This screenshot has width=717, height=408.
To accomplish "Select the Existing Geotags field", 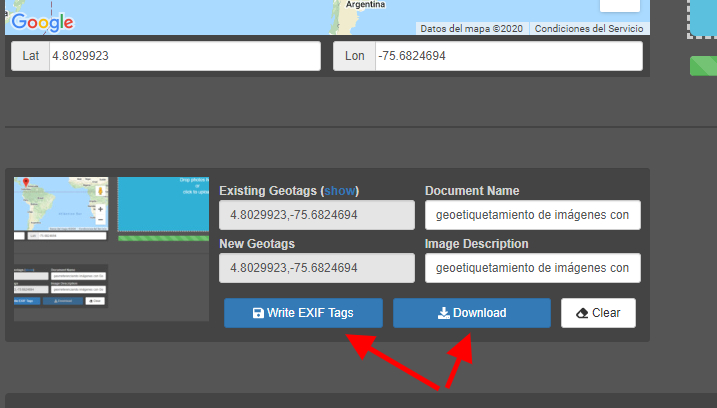I will (317, 215).
